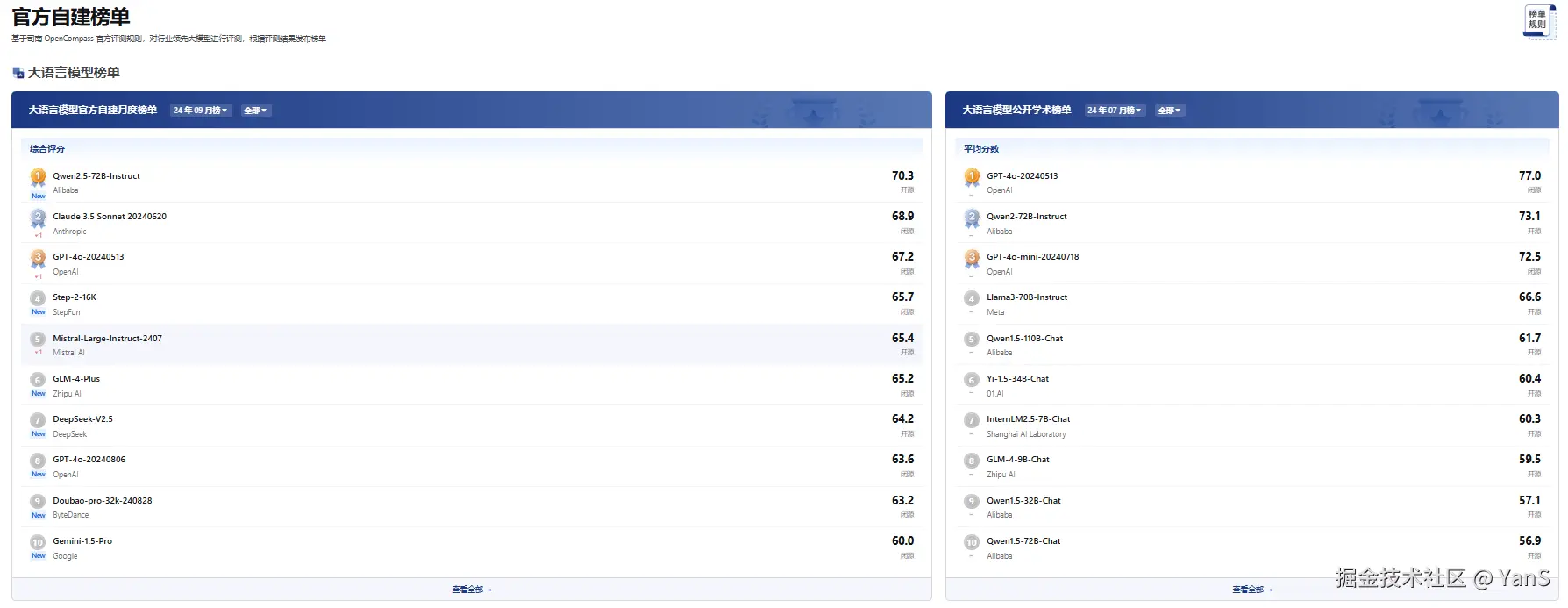Image resolution: width=1568 pixels, height=608 pixels.
Task: Click the GPT-4o-mini-20240718 model name
Action: pos(1033,257)
